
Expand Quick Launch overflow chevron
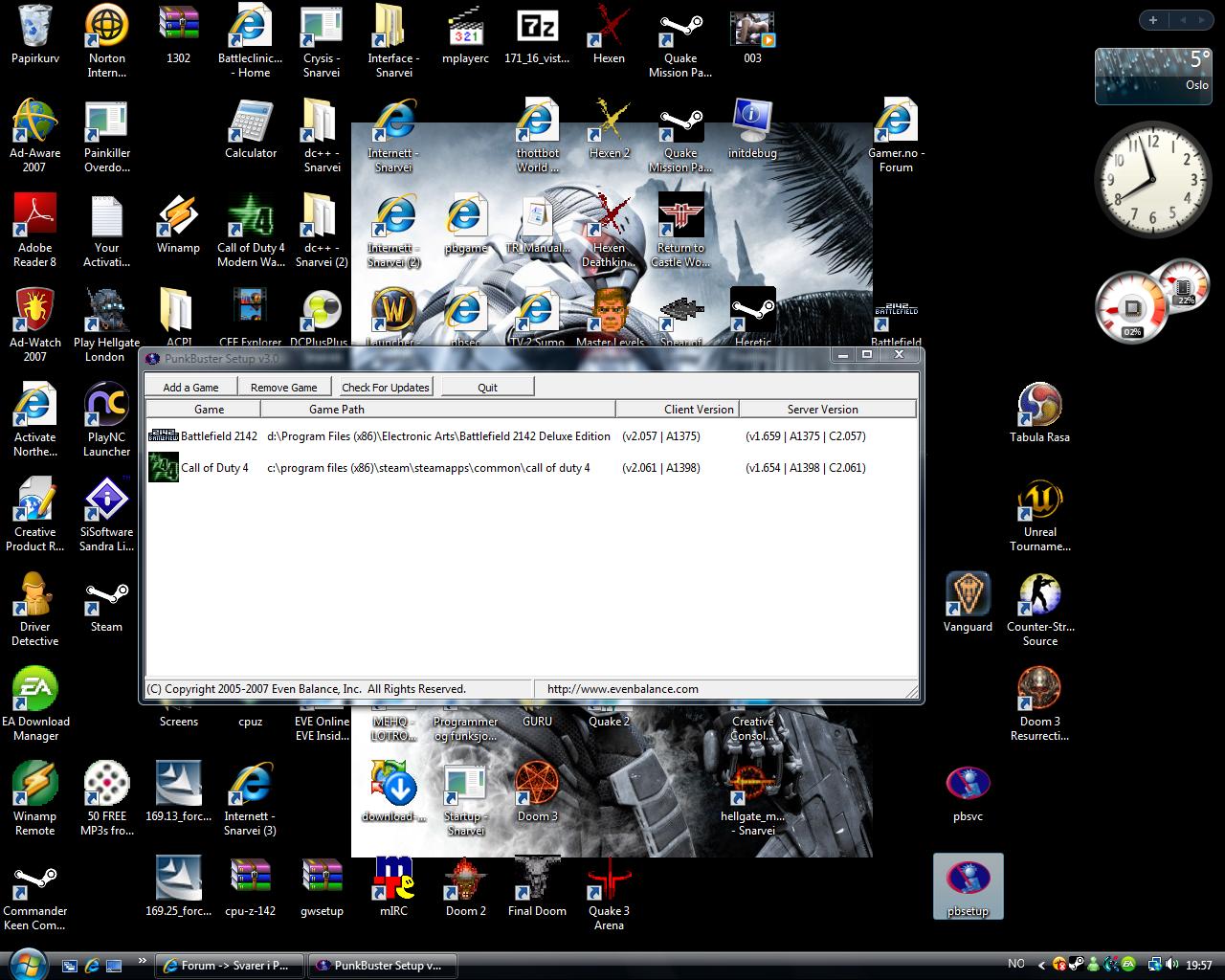tap(143, 960)
